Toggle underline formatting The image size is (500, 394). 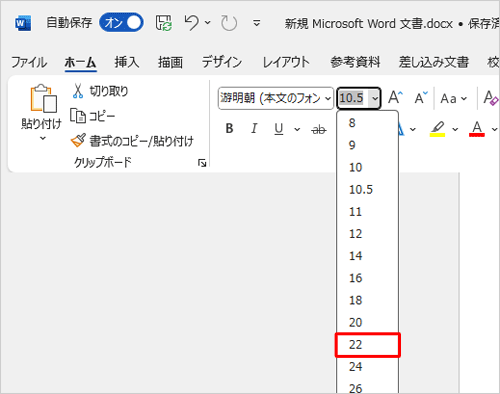click(279, 129)
